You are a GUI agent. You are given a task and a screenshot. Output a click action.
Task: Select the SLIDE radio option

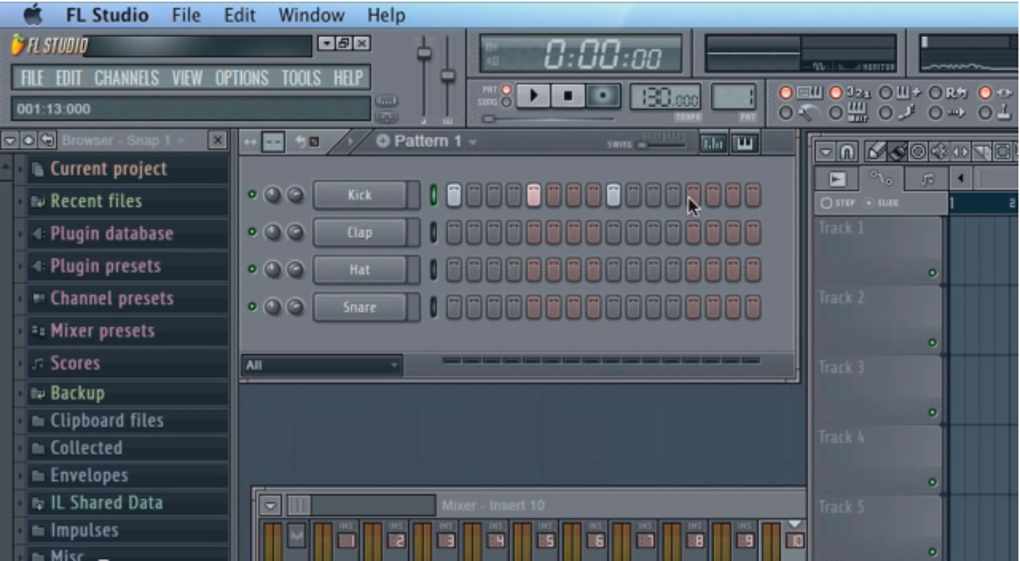(x=869, y=203)
